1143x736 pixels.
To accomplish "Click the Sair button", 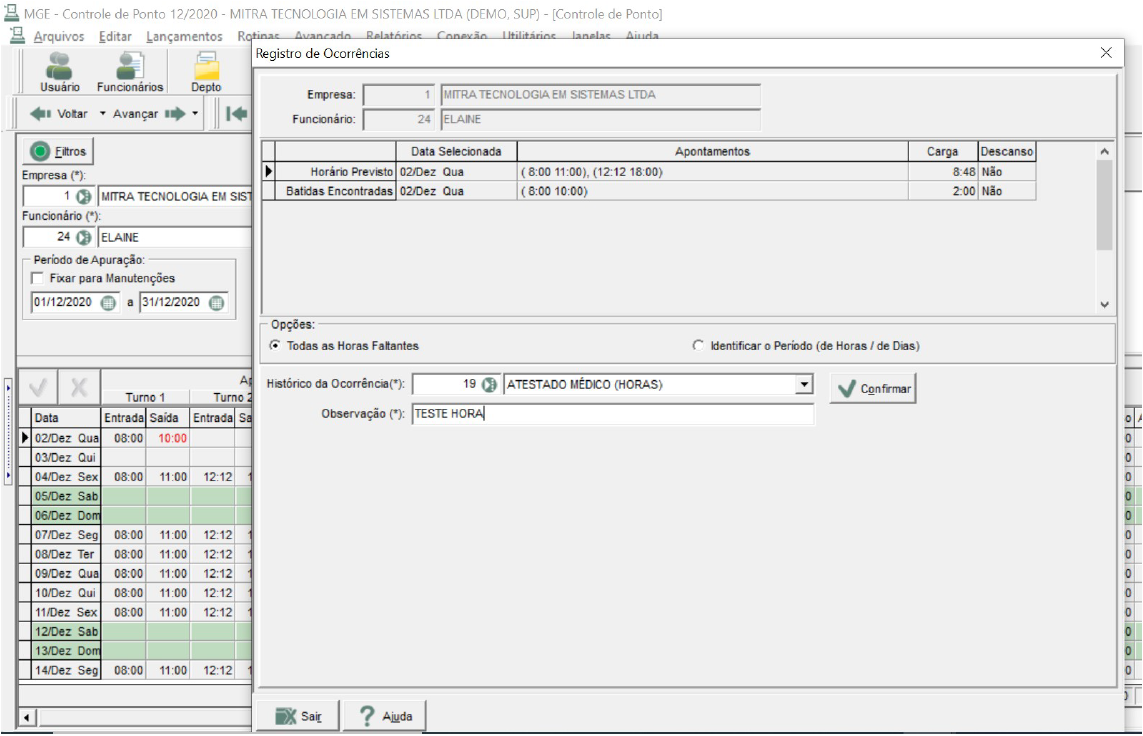I will 297,716.
